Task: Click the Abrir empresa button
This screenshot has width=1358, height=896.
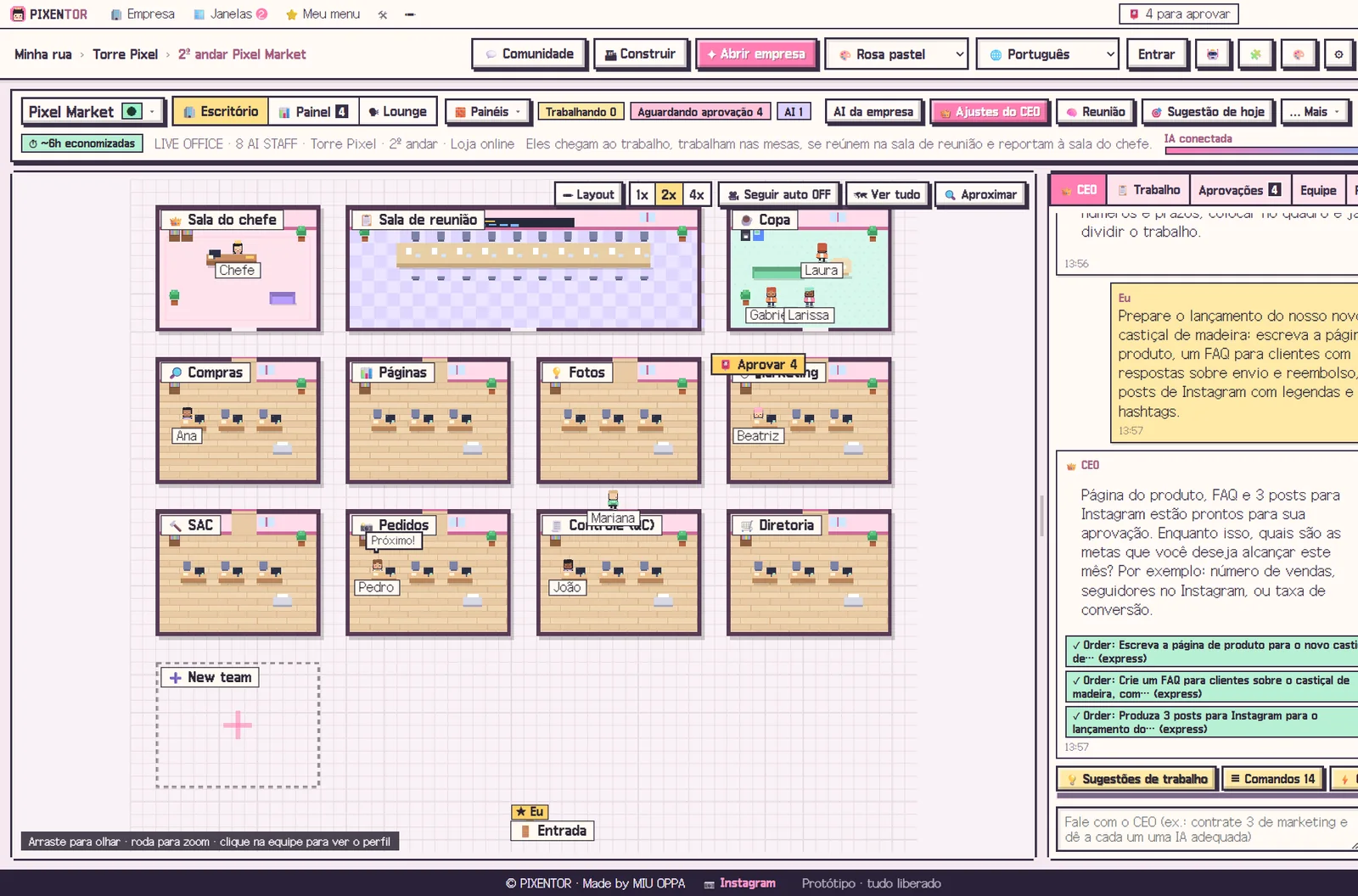Action: (x=756, y=54)
